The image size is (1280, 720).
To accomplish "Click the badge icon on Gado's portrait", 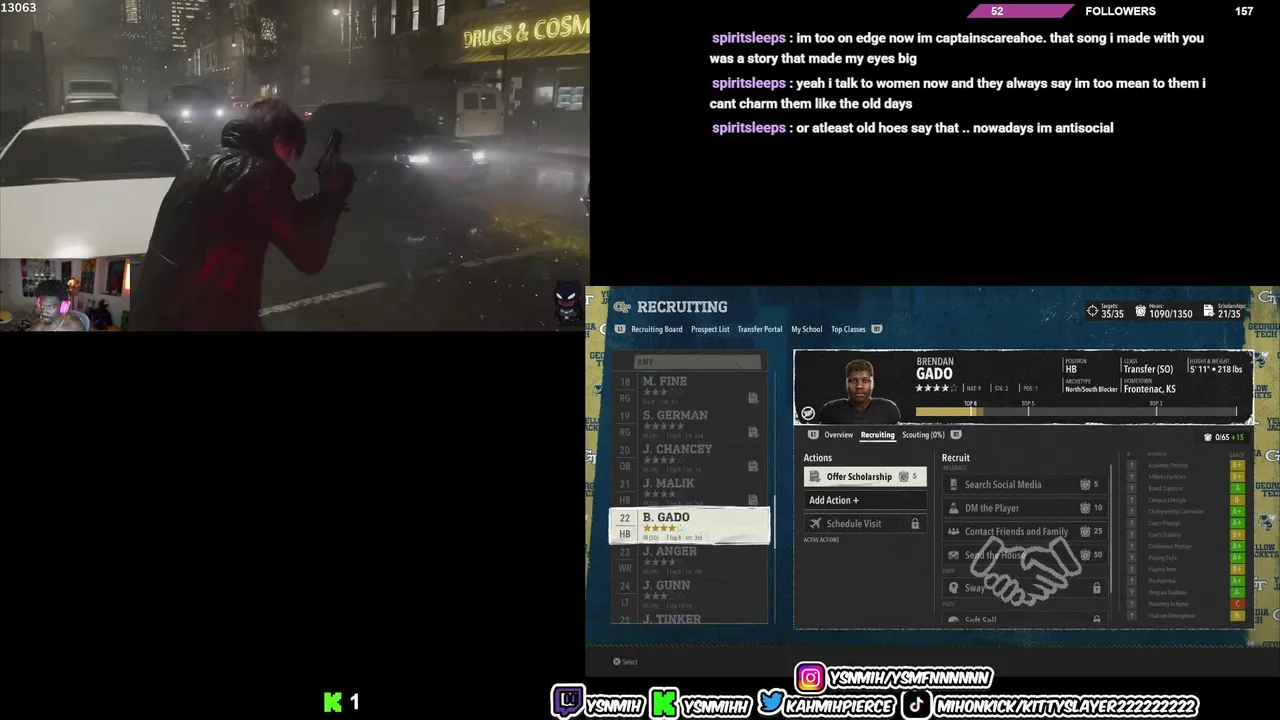I will pyautogui.click(x=808, y=413).
